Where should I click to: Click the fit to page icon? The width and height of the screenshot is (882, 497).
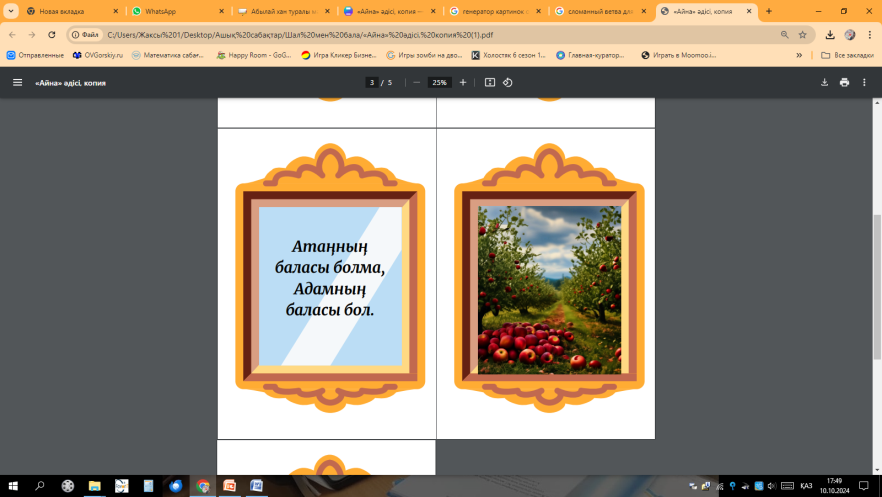(490, 83)
